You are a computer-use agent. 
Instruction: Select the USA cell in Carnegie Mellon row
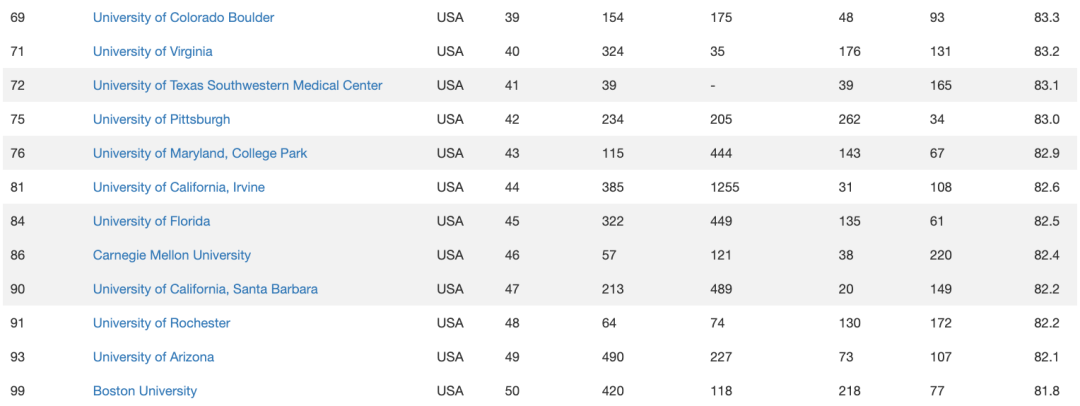click(x=450, y=256)
